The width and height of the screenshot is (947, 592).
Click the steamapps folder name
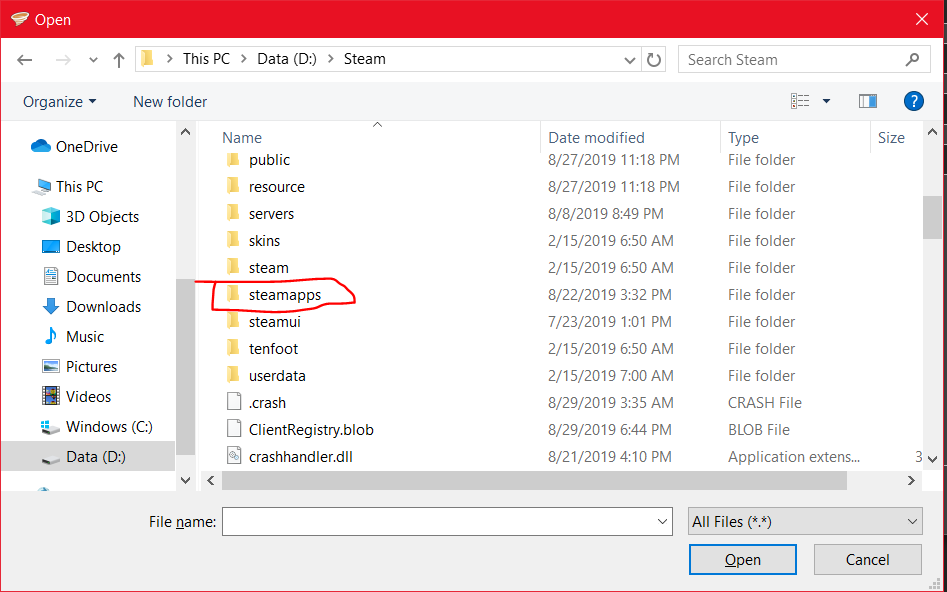pos(284,295)
